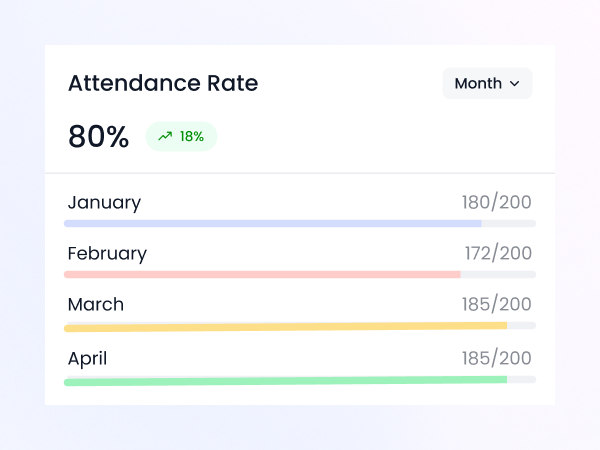Click the blue January progress bar

pos(272,223)
